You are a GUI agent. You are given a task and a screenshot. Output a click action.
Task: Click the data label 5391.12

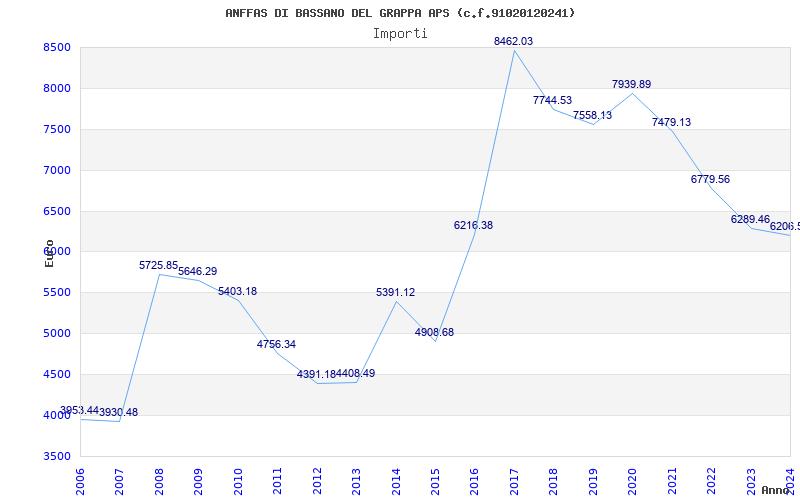(395, 293)
